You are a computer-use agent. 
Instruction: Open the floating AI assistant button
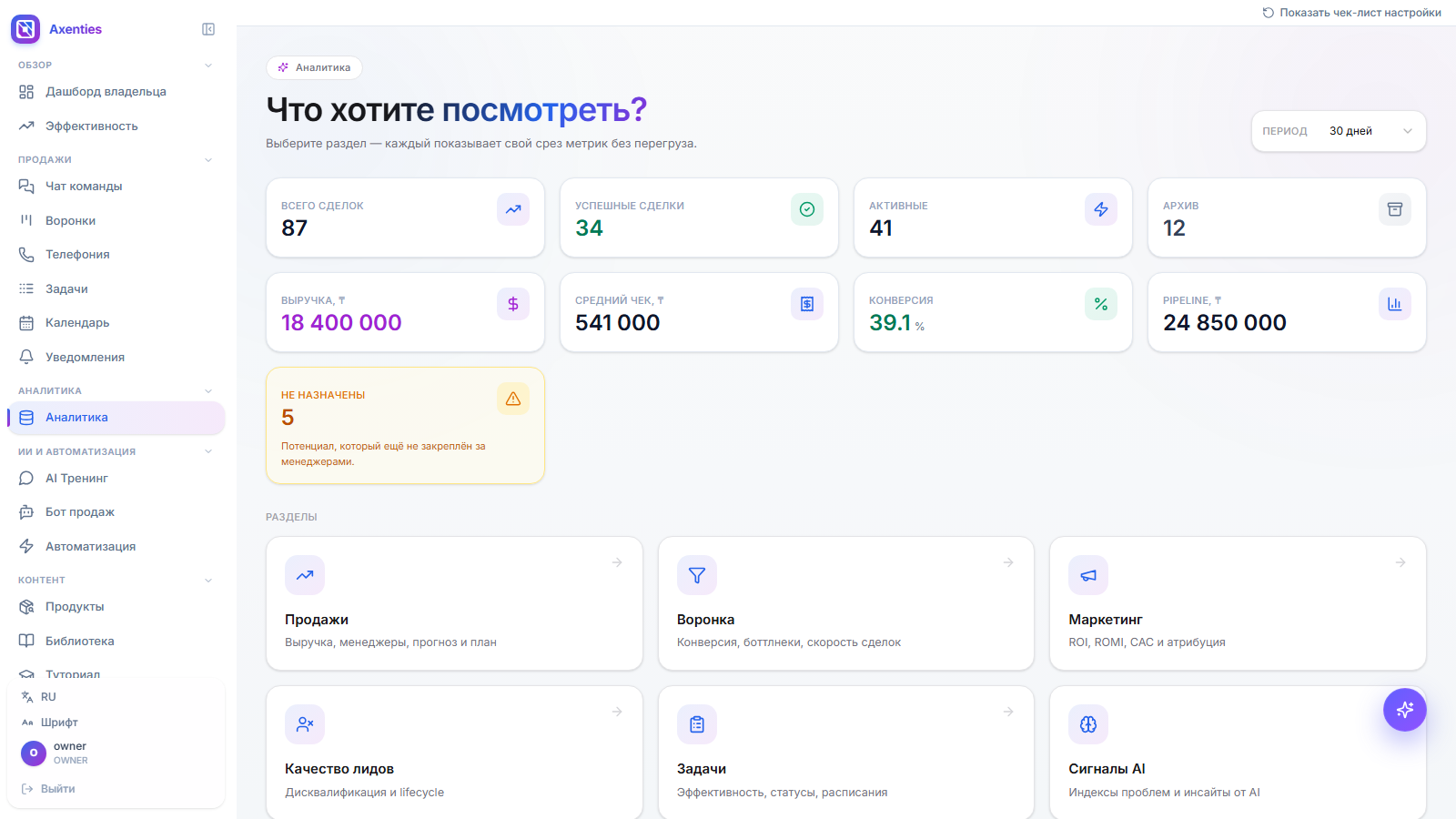[1405, 710]
